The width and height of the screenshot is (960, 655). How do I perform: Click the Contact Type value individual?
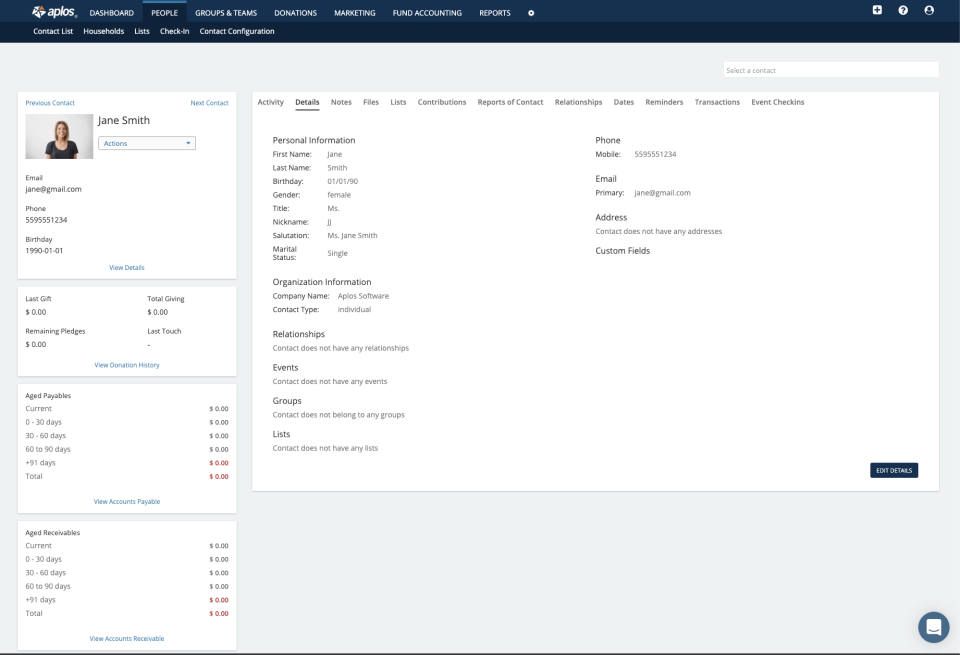coord(354,310)
